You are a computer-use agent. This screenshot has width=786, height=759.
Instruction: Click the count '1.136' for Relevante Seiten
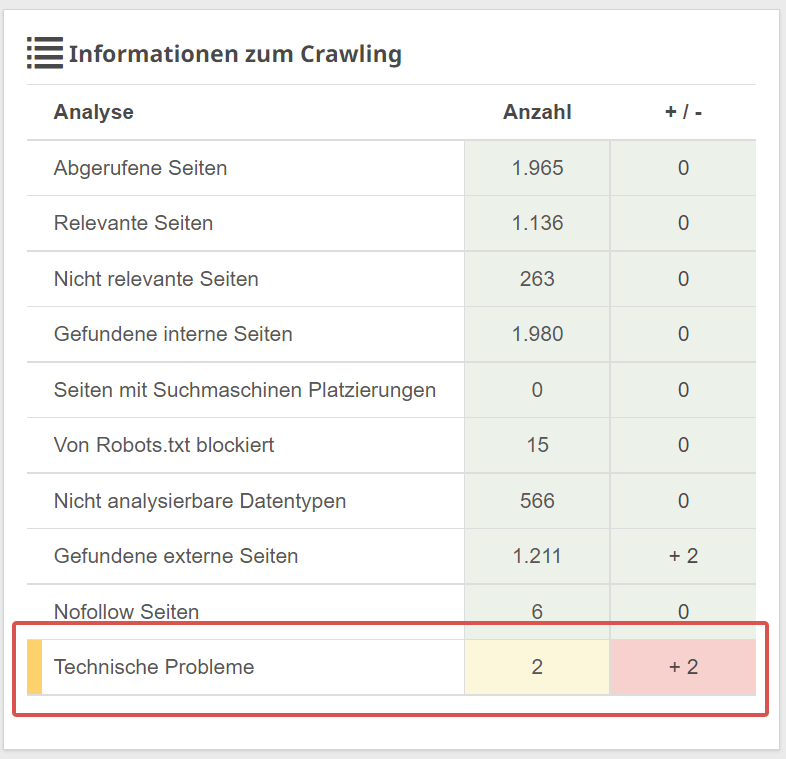point(537,223)
